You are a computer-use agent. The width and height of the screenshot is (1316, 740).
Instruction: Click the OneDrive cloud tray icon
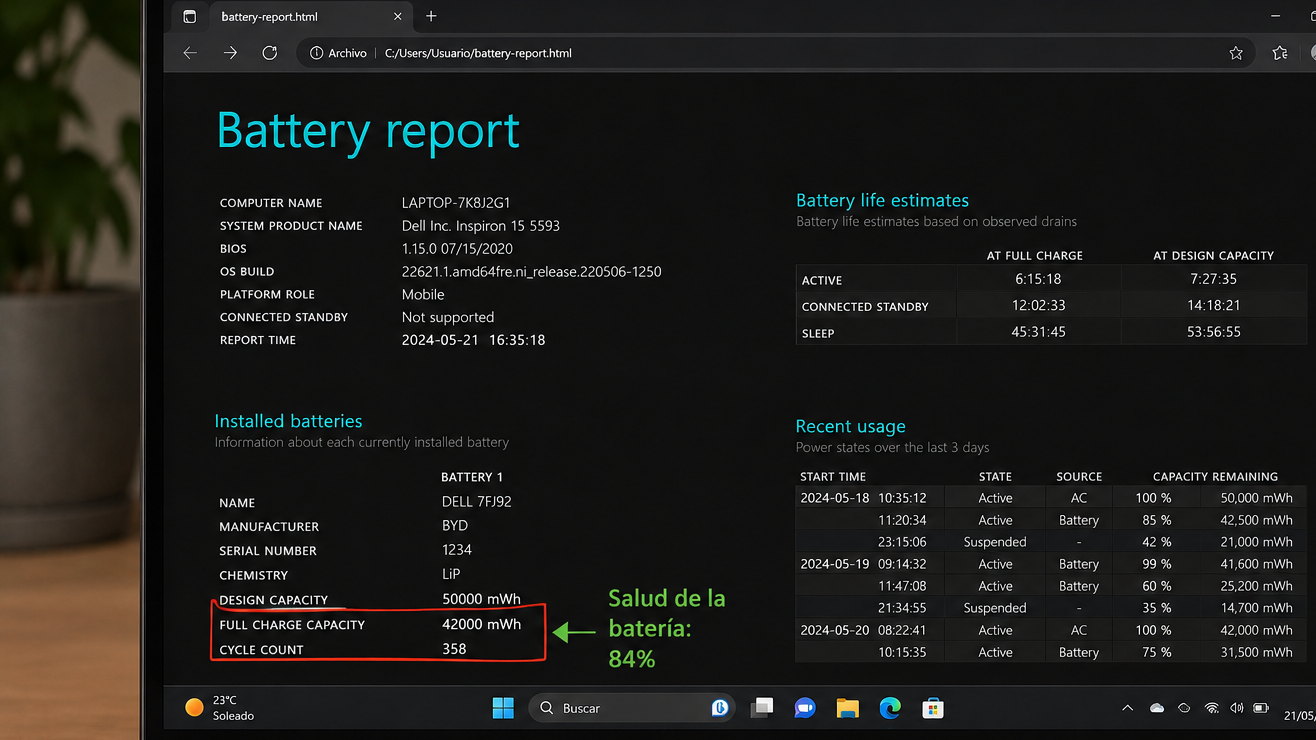(1157, 708)
